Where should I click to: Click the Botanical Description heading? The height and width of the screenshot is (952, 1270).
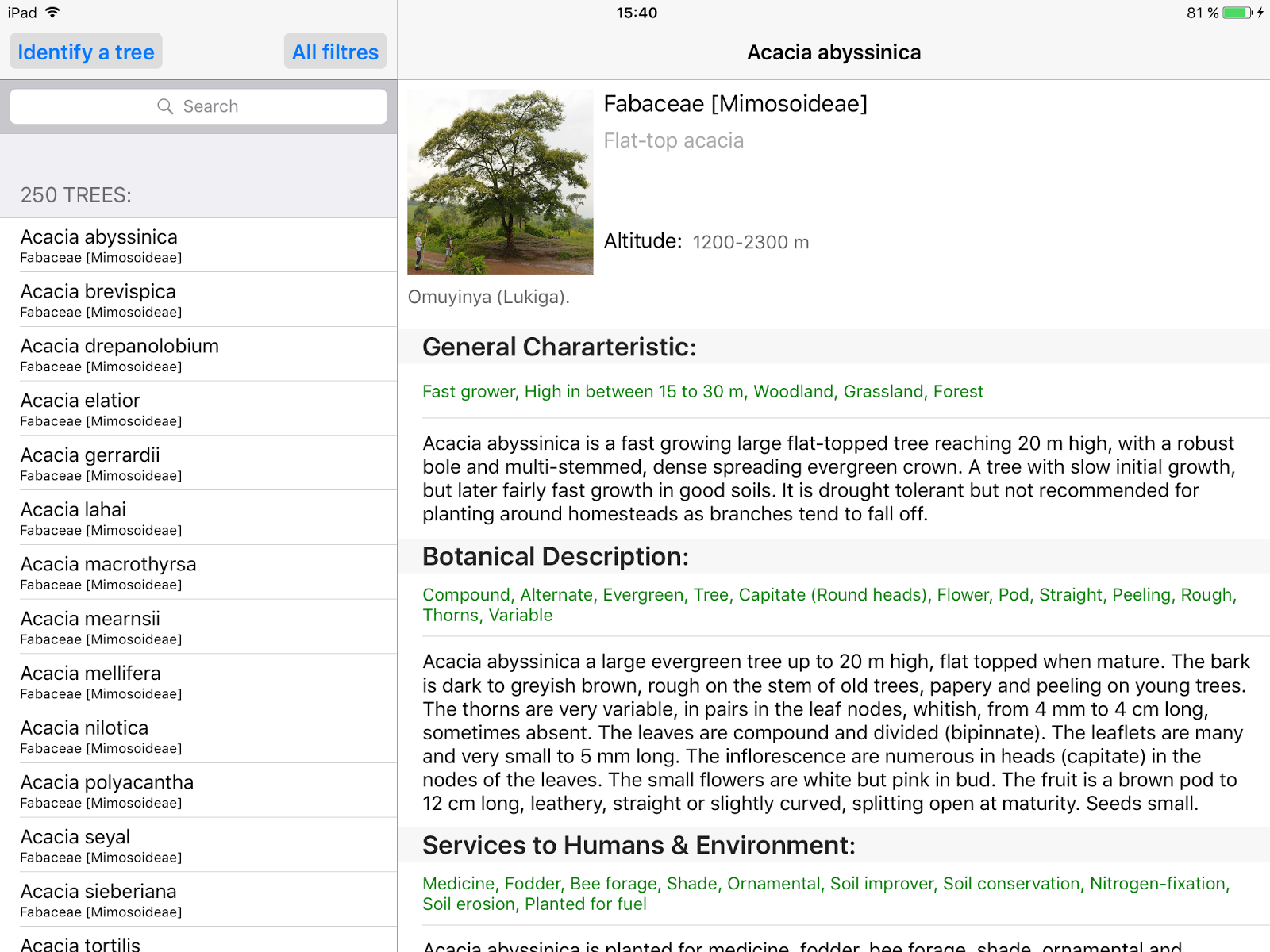click(556, 557)
